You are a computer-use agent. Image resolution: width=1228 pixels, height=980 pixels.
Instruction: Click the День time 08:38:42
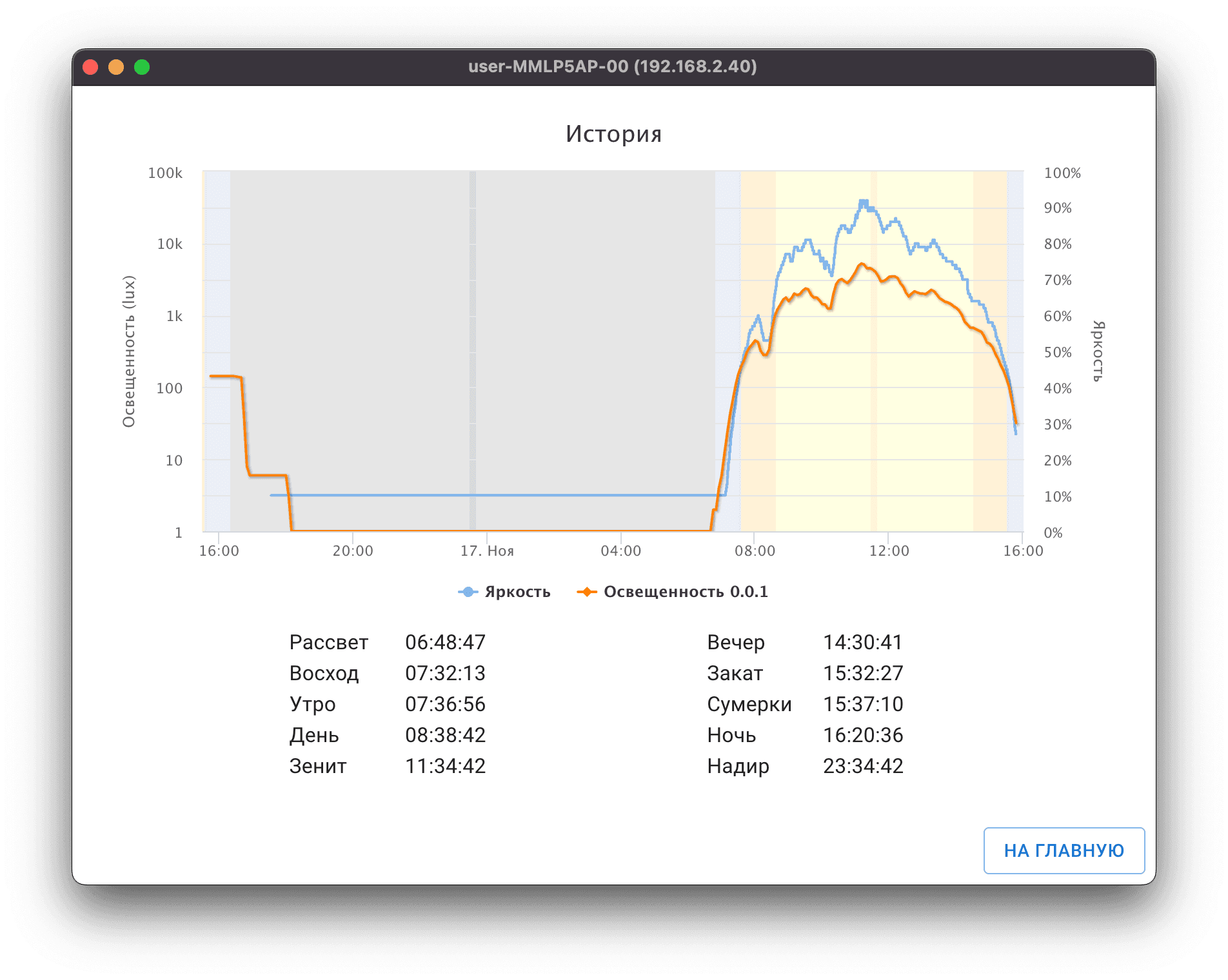coord(445,735)
